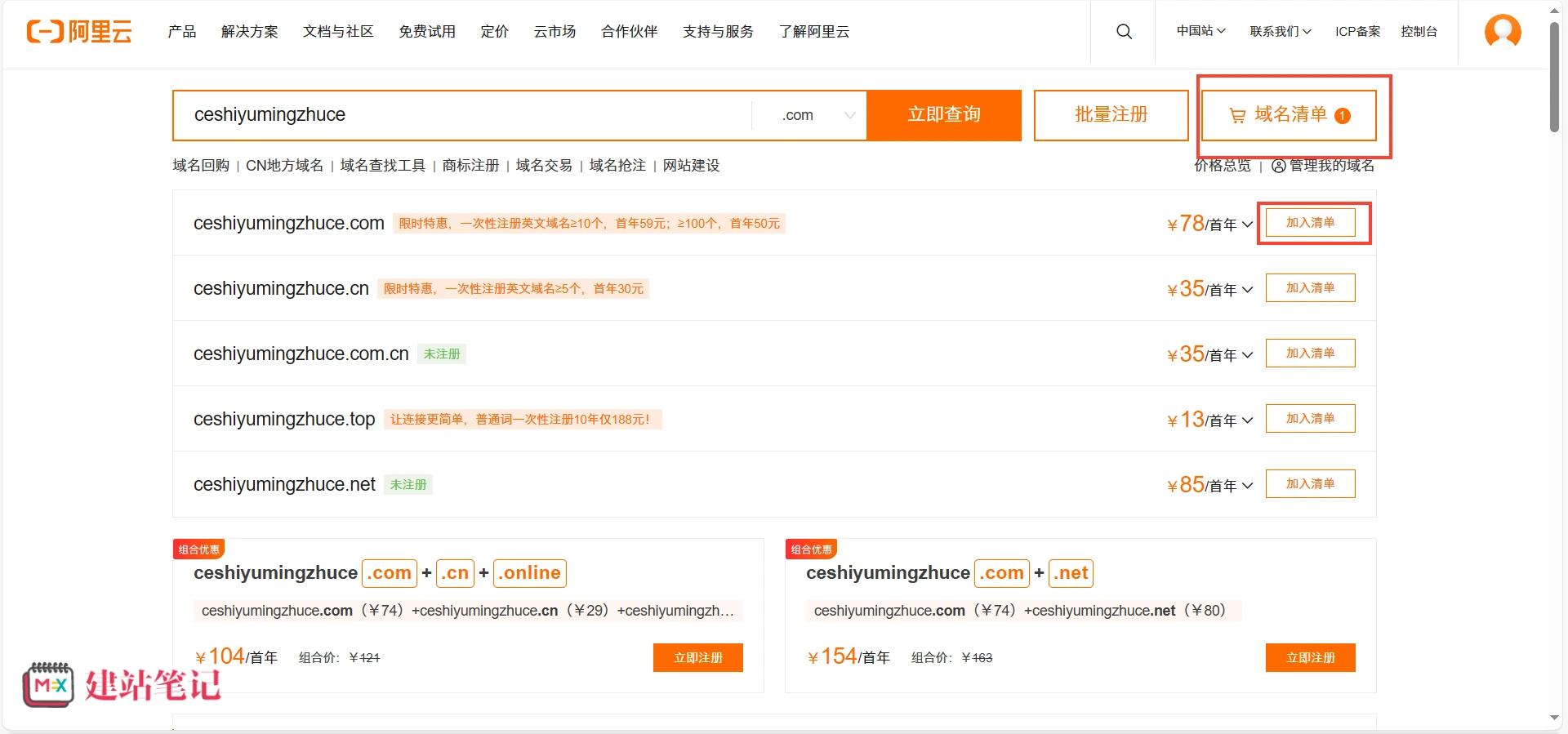The width and height of the screenshot is (1568, 734).
Task: Select the .online suffix in the bundle
Action: tap(530, 573)
